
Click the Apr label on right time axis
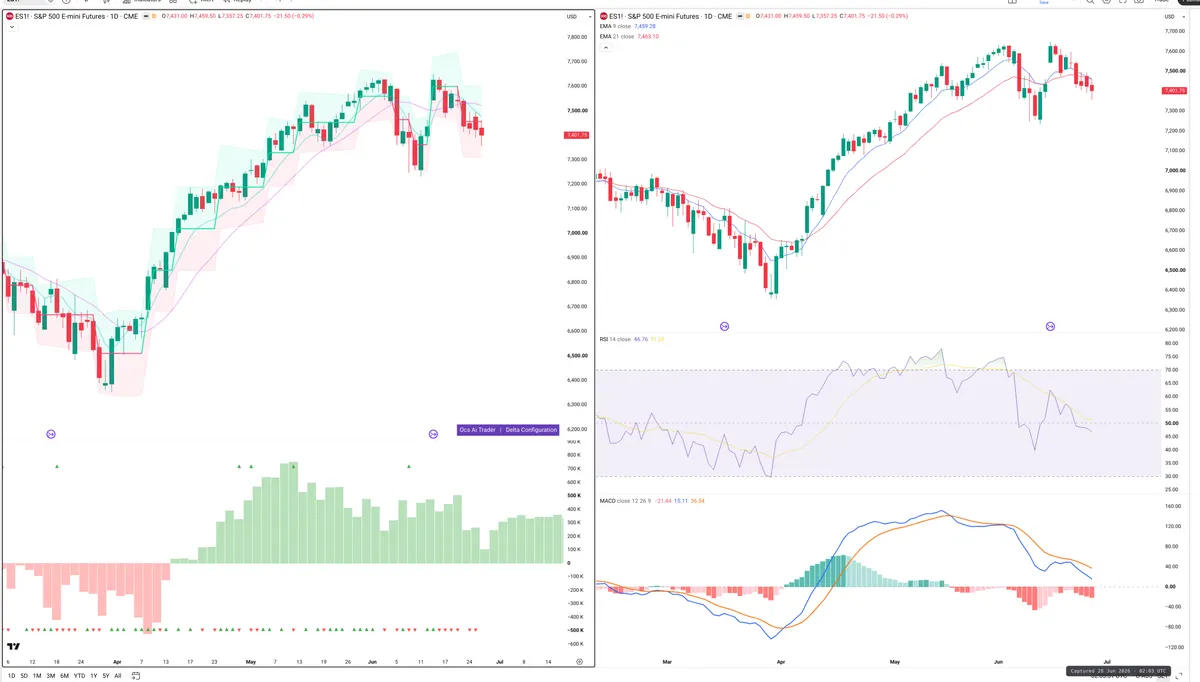click(x=781, y=662)
